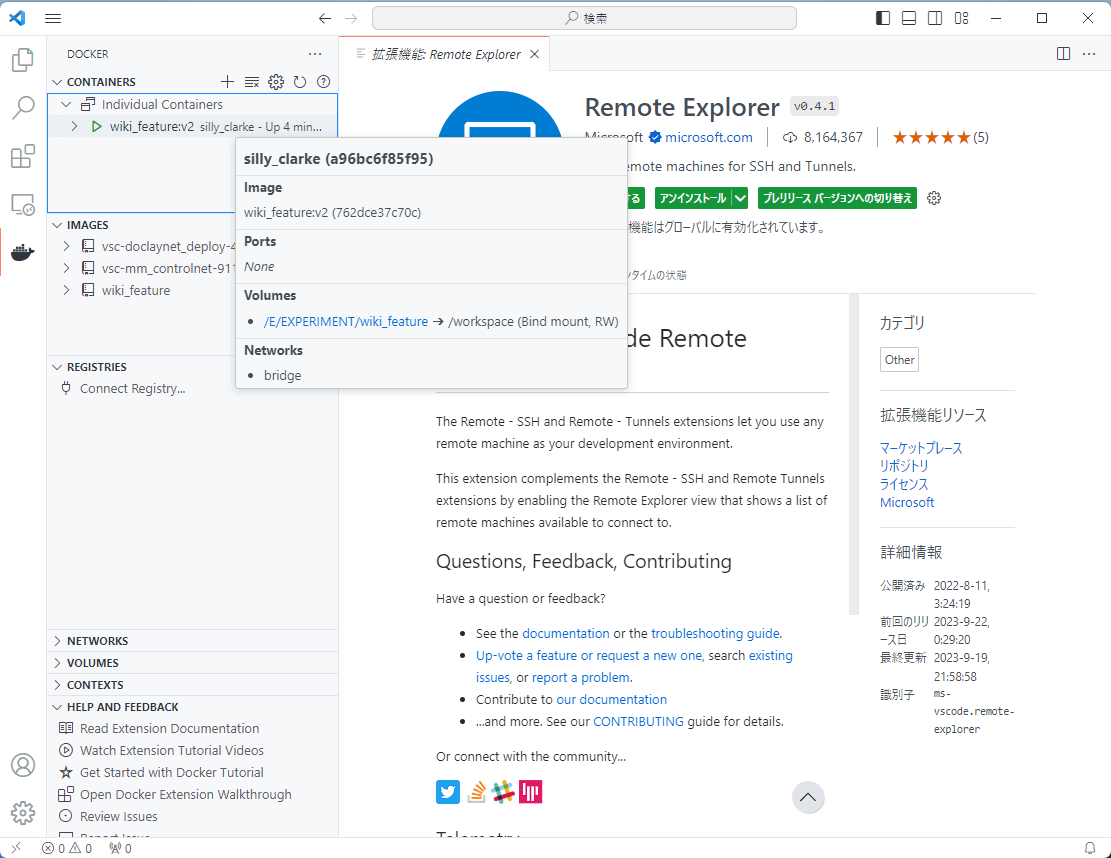Open the uninstall dropdown arrow
Screen dimensions: 1111x858
pos(740,198)
